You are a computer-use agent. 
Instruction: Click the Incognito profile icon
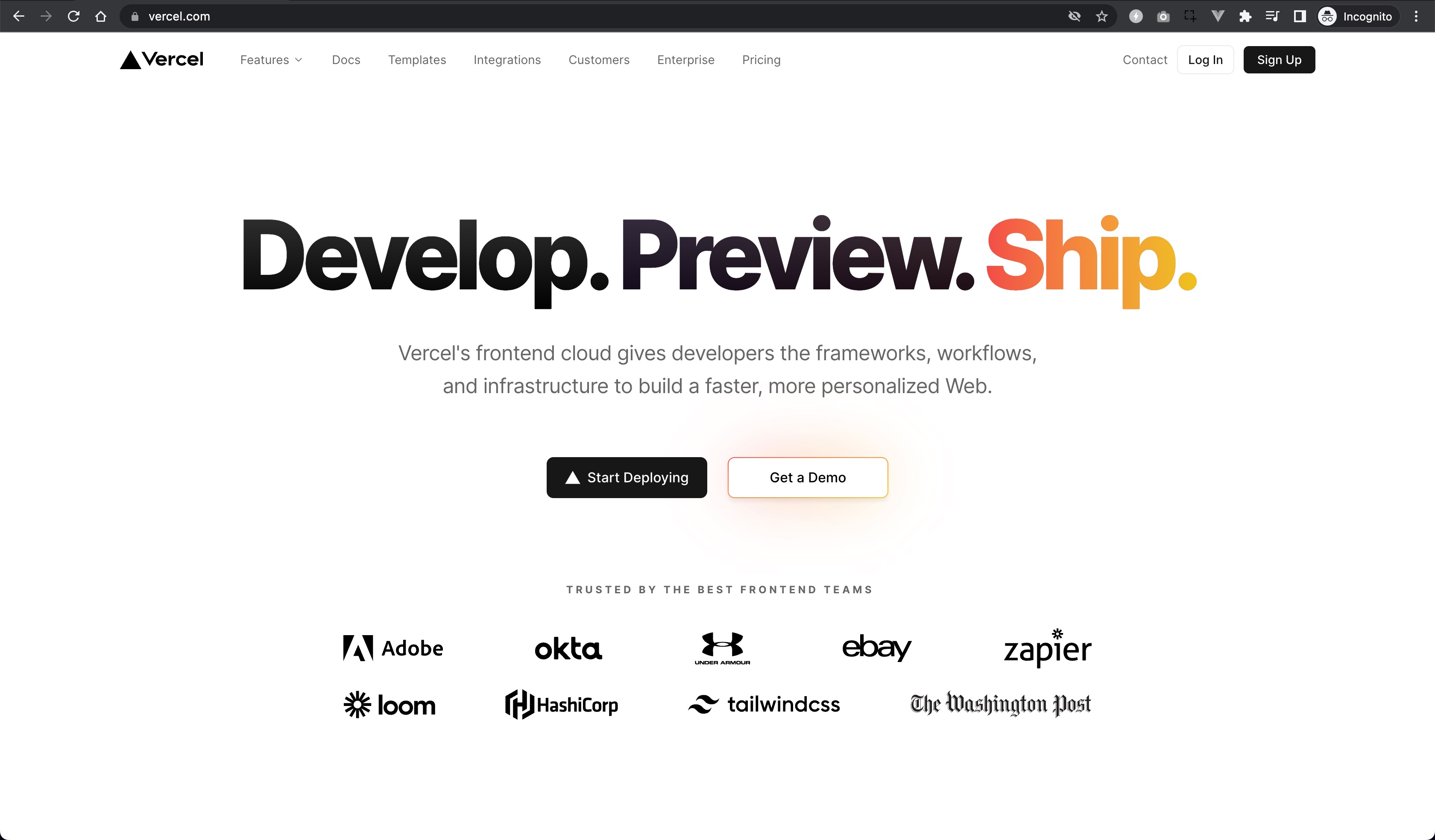point(1328,16)
